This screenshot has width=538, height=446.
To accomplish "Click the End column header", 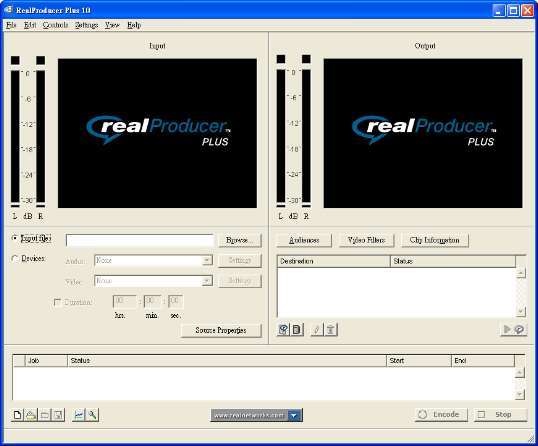I will [483, 361].
